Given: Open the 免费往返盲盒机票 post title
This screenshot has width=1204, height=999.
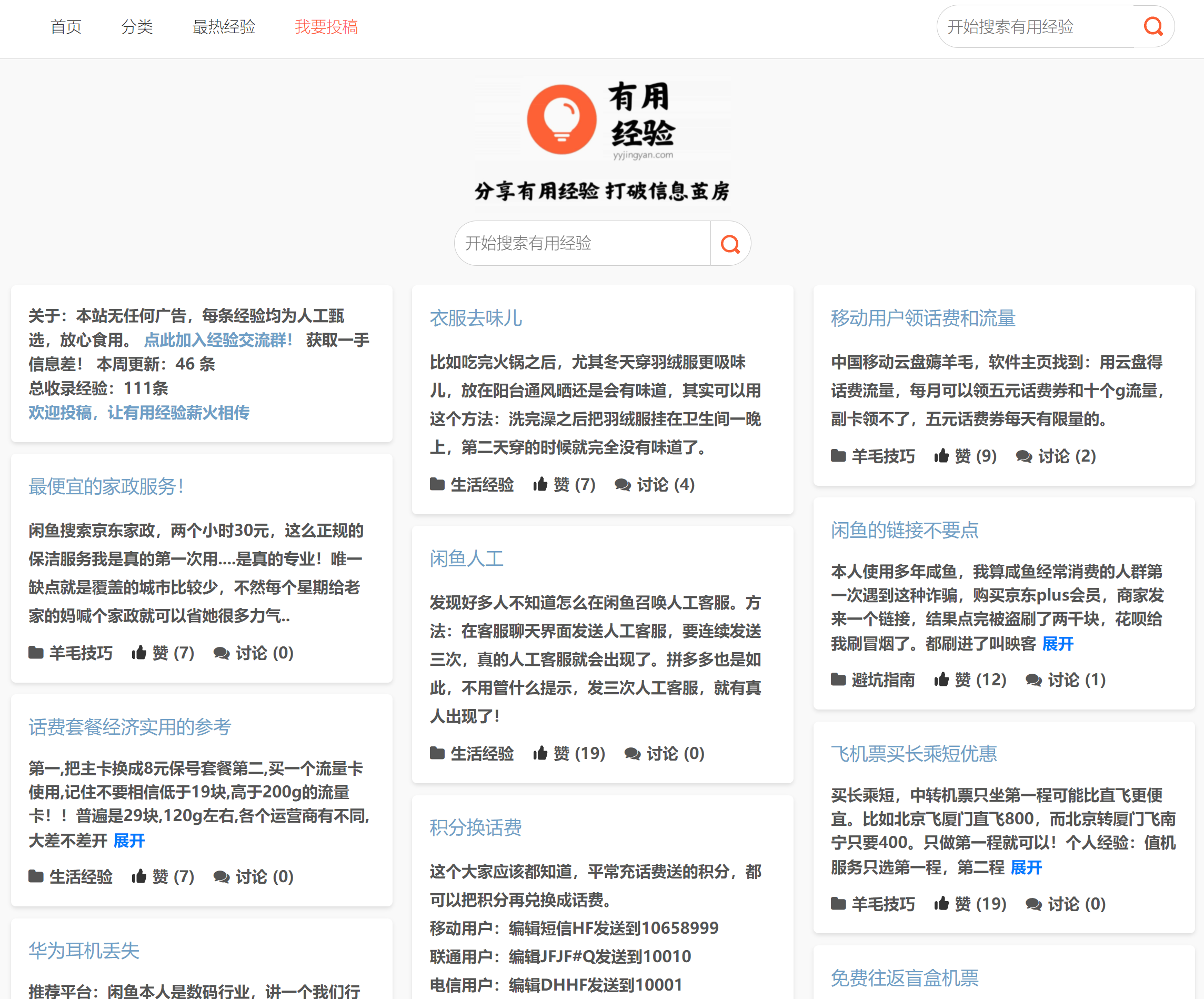Looking at the screenshot, I should point(905,978).
